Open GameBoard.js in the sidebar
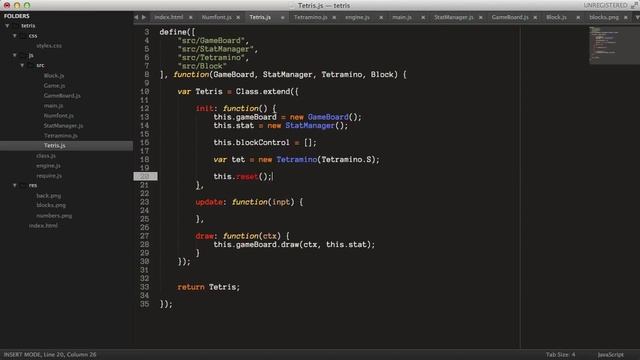The height and width of the screenshot is (360, 640). pos(62,96)
